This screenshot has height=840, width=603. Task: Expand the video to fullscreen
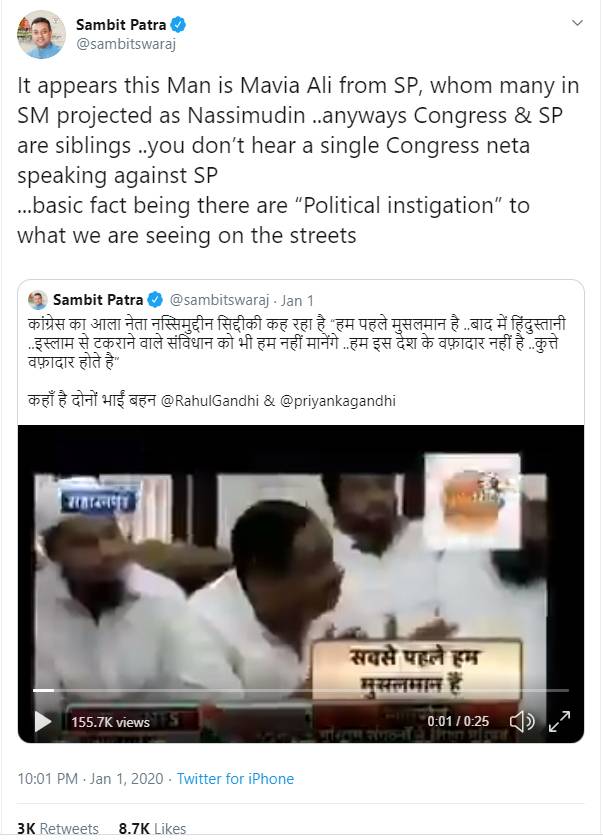(x=560, y=722)
